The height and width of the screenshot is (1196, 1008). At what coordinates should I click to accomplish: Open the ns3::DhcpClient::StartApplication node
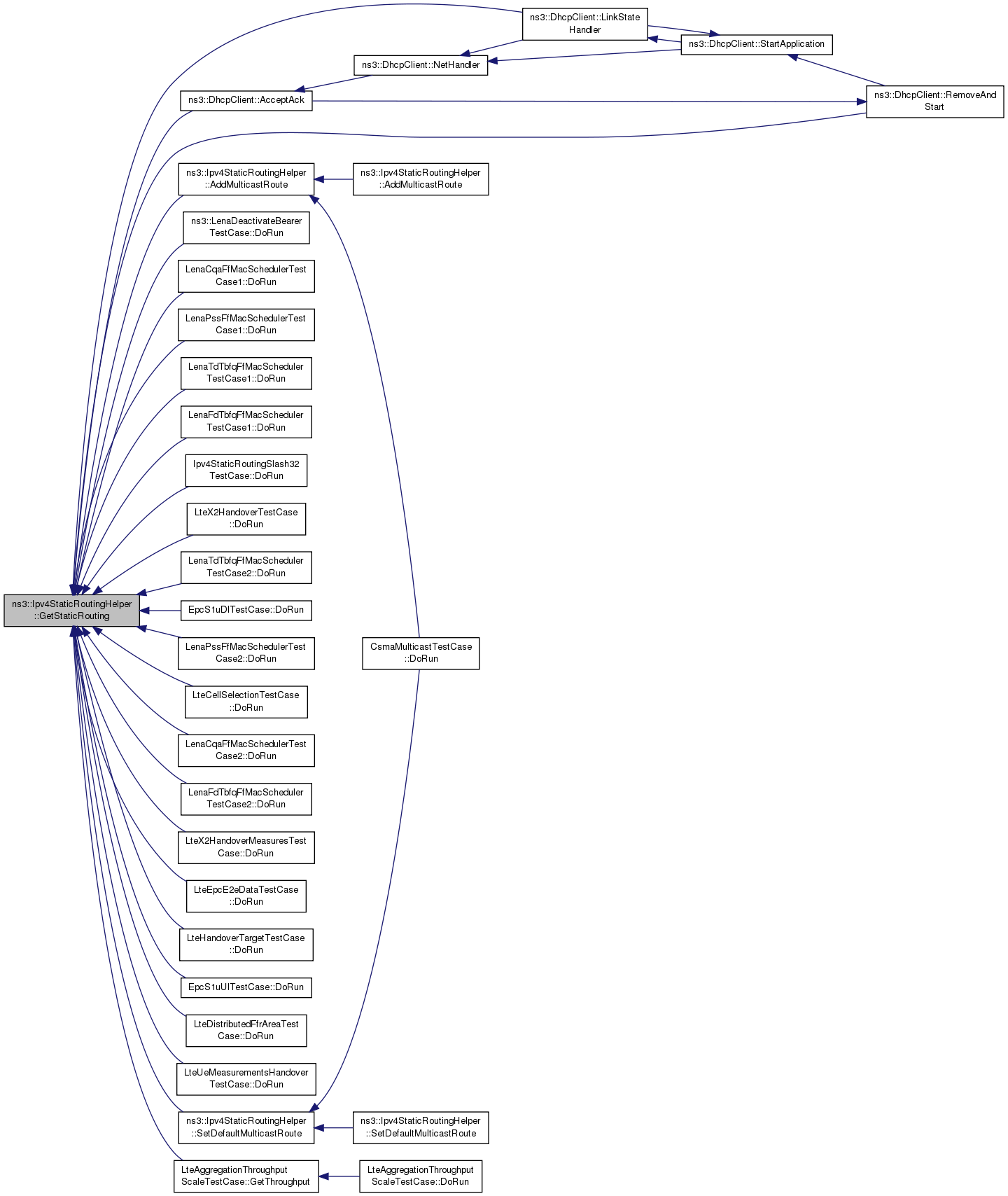(x=756, y=44)
